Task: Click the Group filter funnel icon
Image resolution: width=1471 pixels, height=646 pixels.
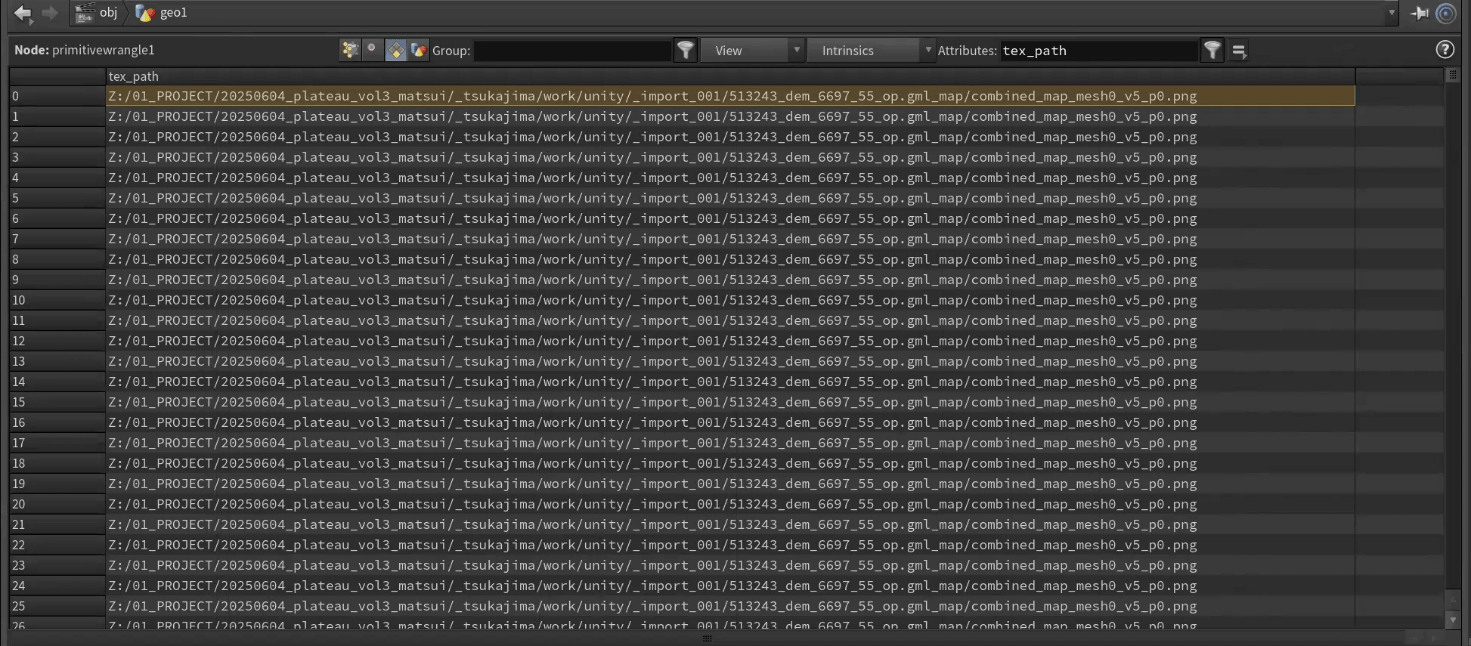Action: click(685, 50)
